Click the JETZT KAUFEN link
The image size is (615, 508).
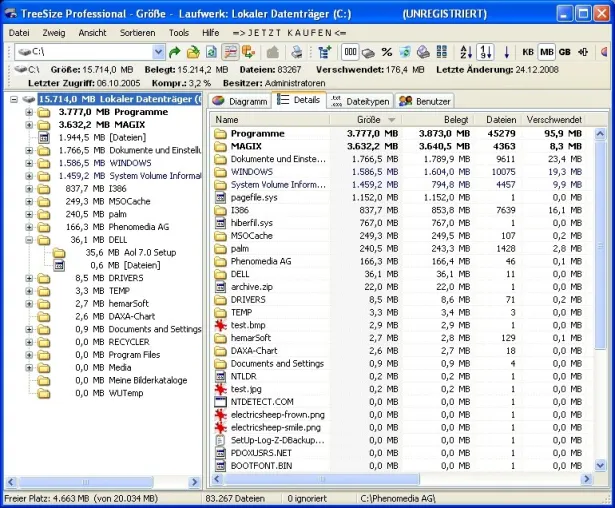click(289, 33)
